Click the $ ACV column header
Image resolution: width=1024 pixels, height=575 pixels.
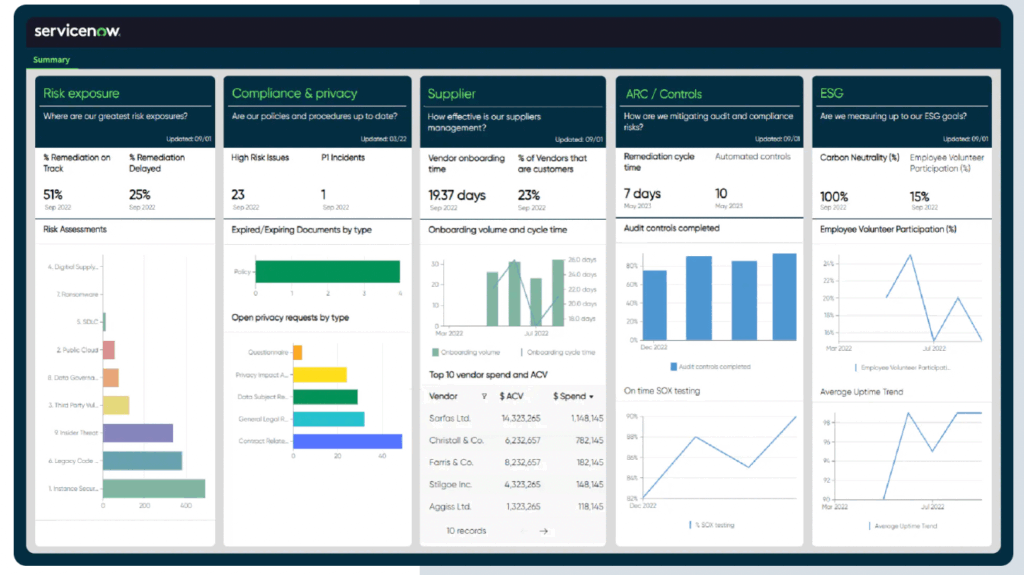(x=511, y=396)
